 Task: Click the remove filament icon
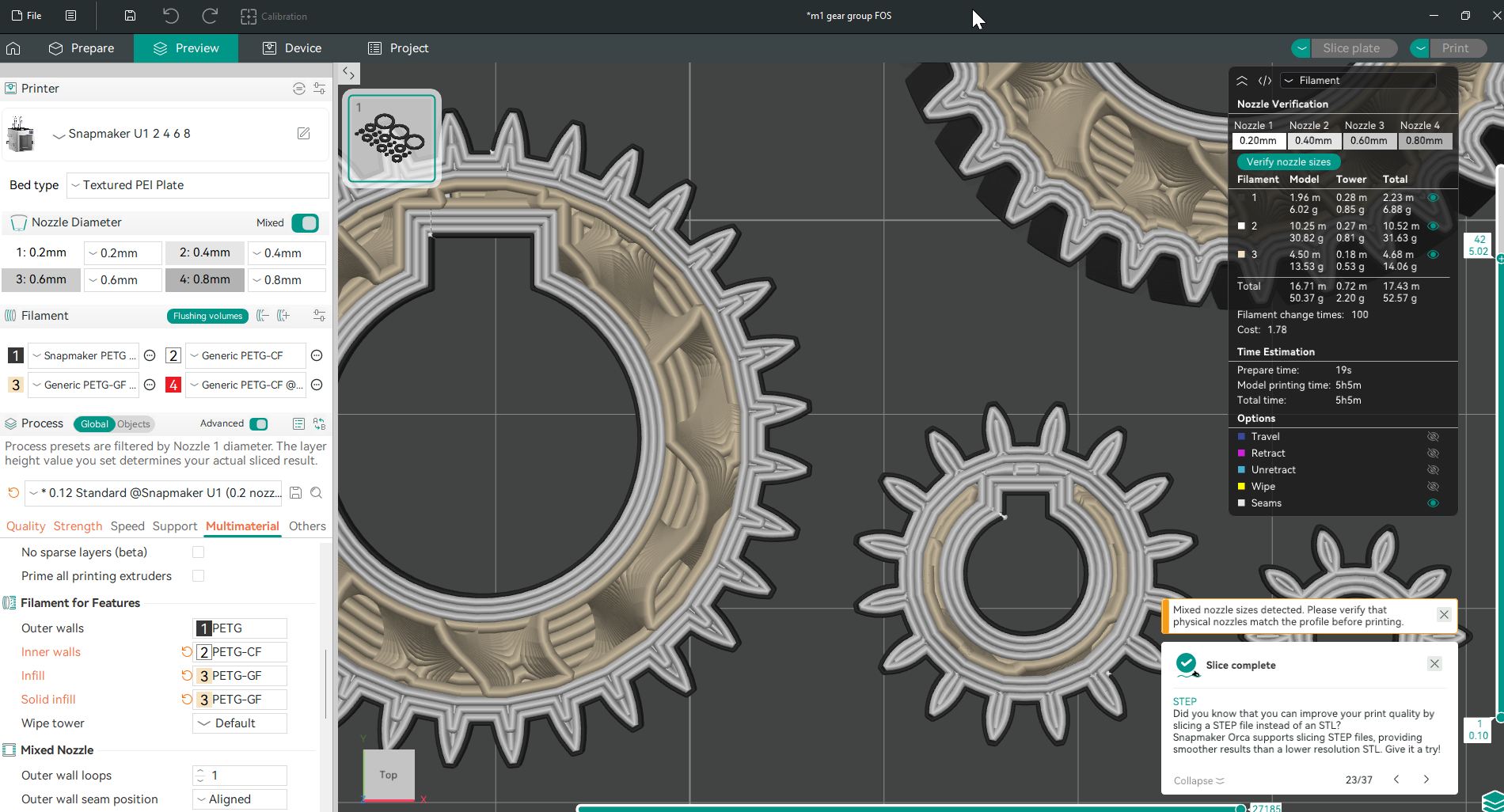point(263,316)
